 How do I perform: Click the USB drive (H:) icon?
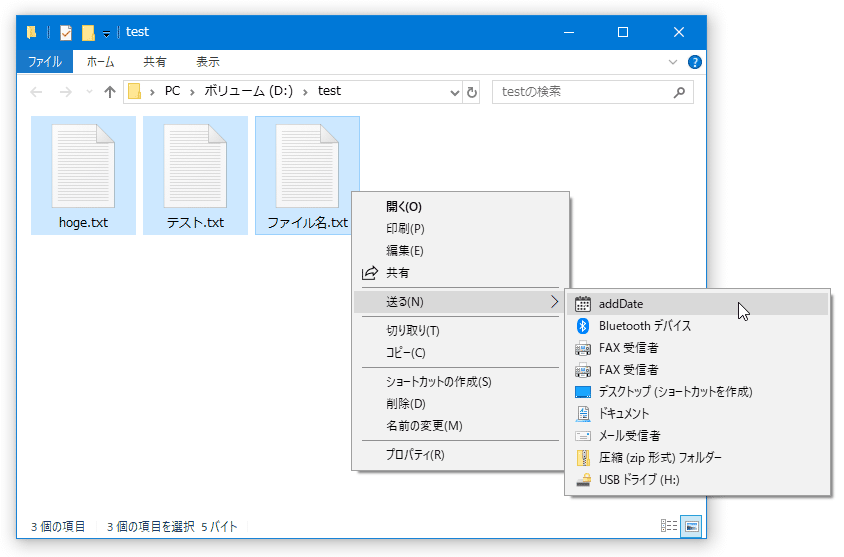tap(583, 480)
